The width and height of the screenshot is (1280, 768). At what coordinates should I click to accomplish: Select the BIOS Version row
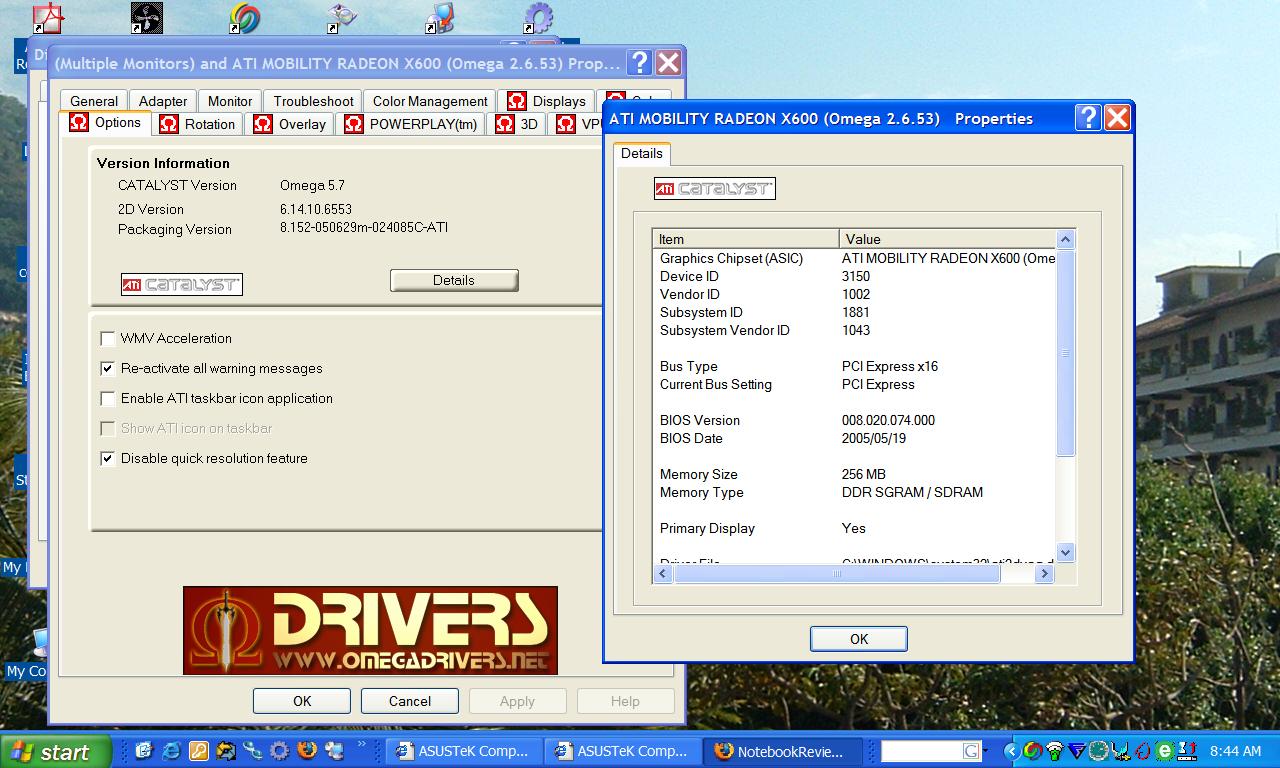(855, 420)
